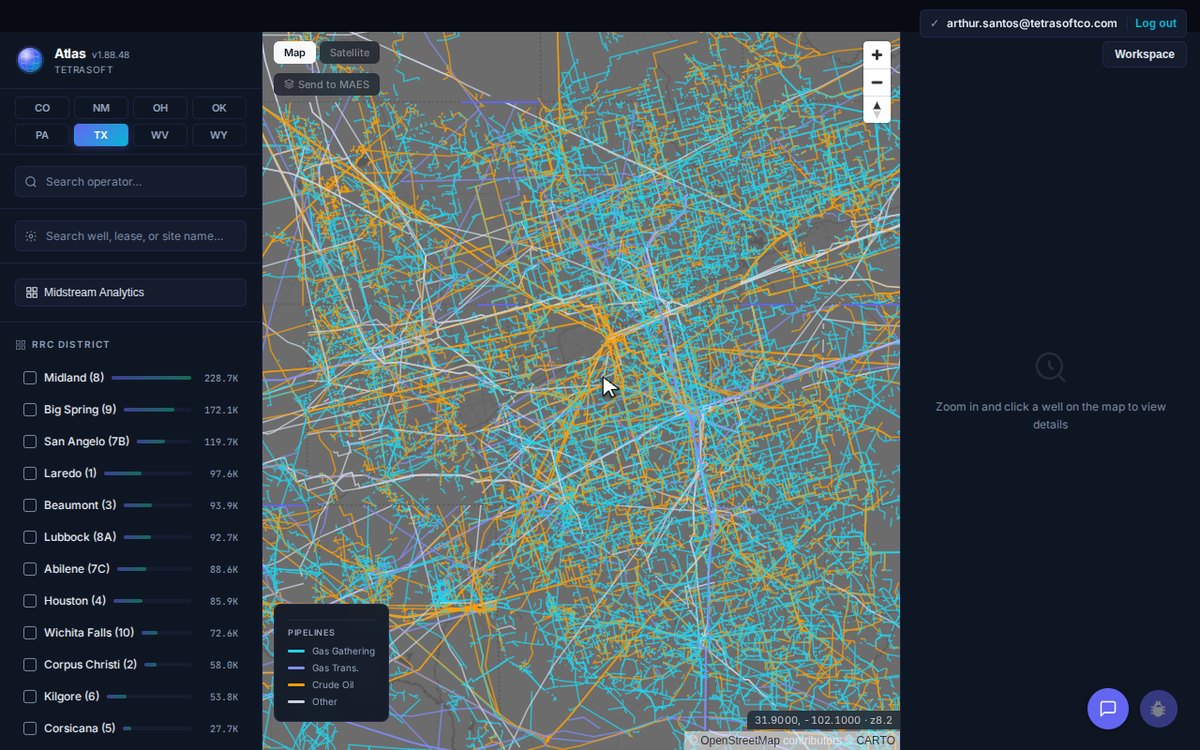
Task: Click the Gas Trans. legend swatch
Action: tap(296, 668)
